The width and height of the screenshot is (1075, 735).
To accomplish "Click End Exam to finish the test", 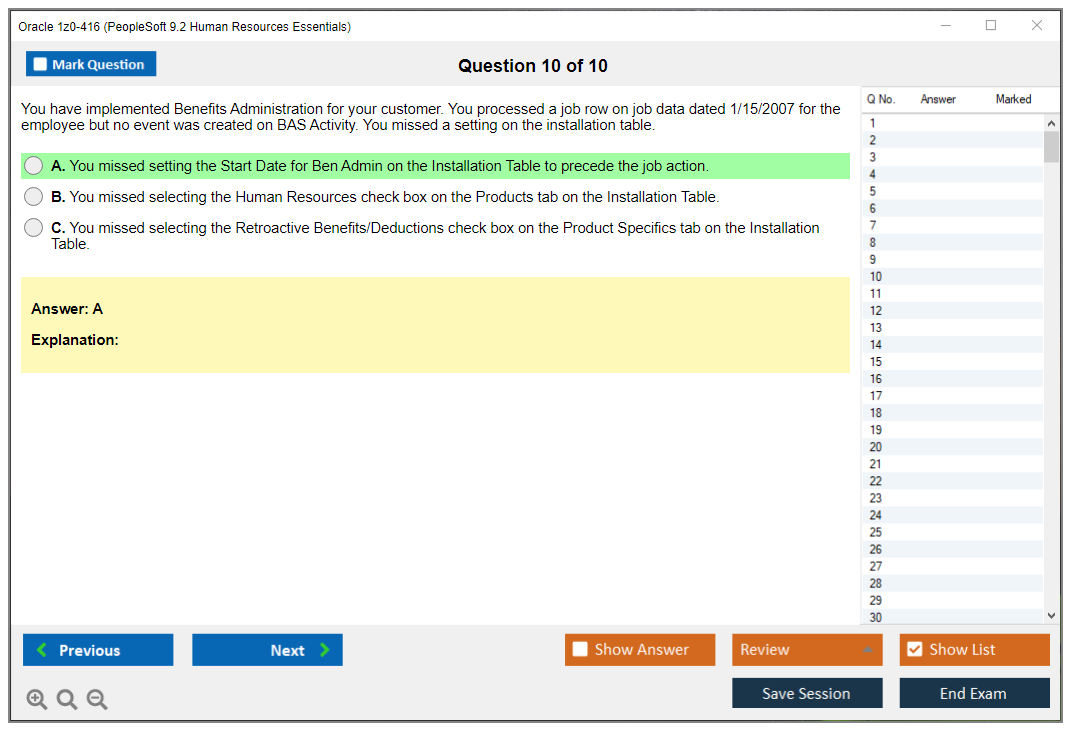I will (974, 692).
